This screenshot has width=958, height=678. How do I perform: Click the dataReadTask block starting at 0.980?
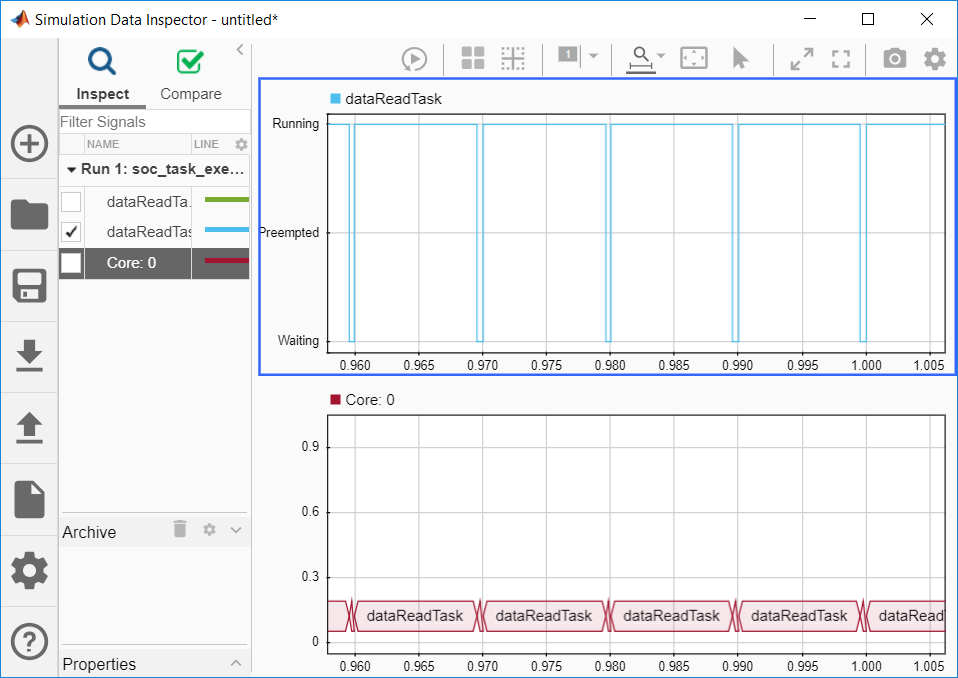(x=671, y=616)
